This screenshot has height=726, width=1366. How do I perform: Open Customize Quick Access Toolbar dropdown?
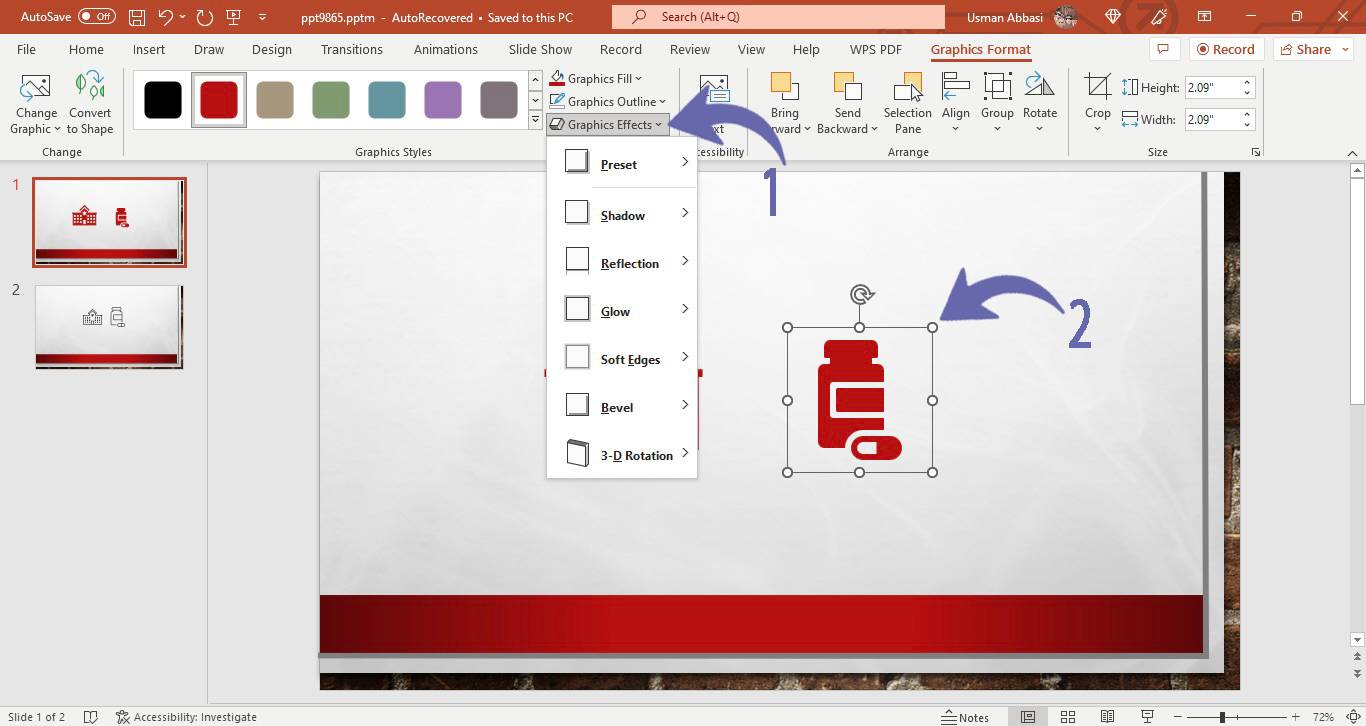(263, 17)
